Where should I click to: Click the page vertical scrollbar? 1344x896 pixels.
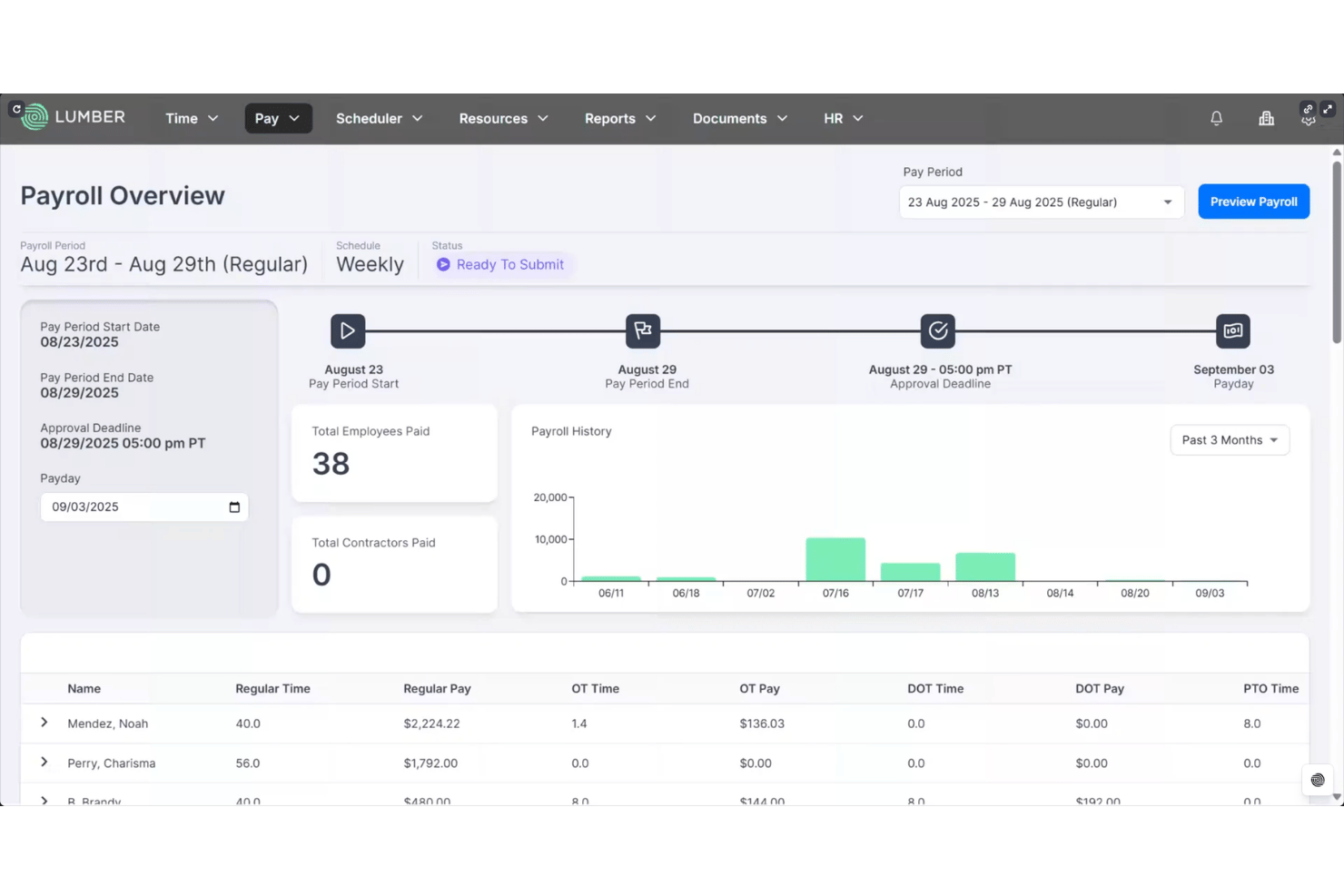point(1337,252)
